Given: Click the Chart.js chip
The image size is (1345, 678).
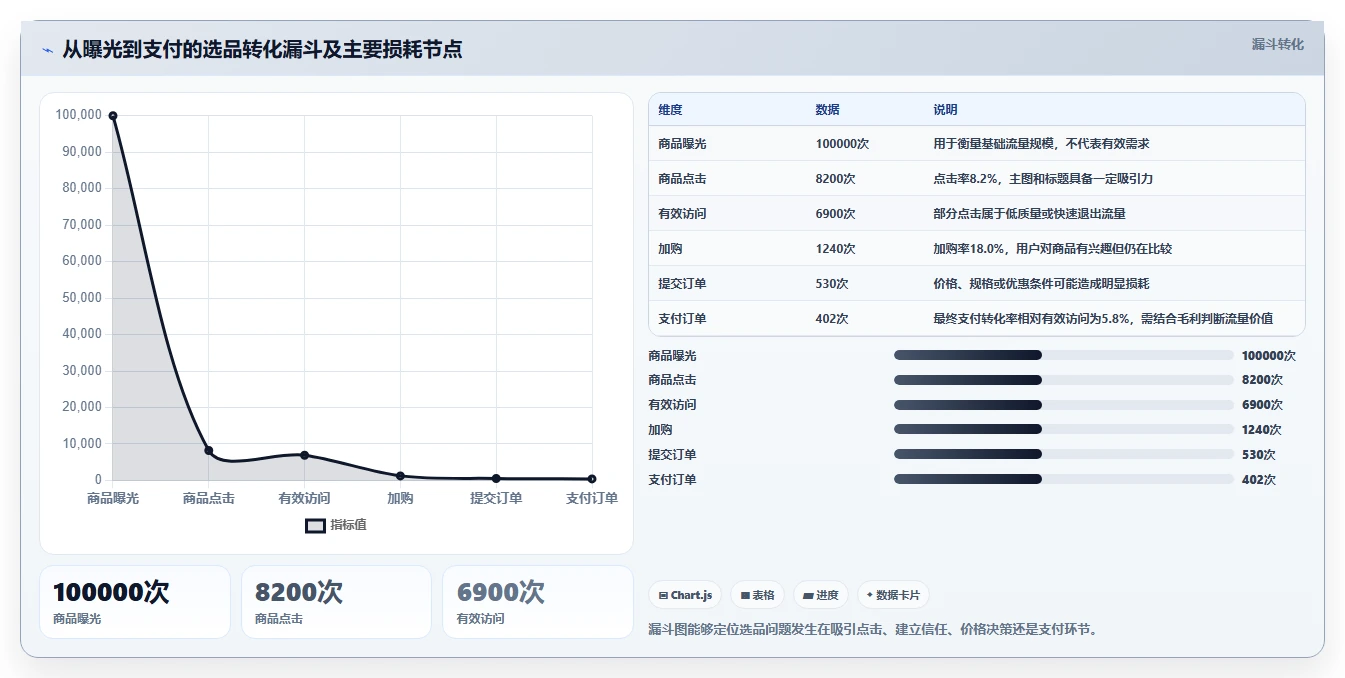Looking at the screenshot, I should [685, 595].
